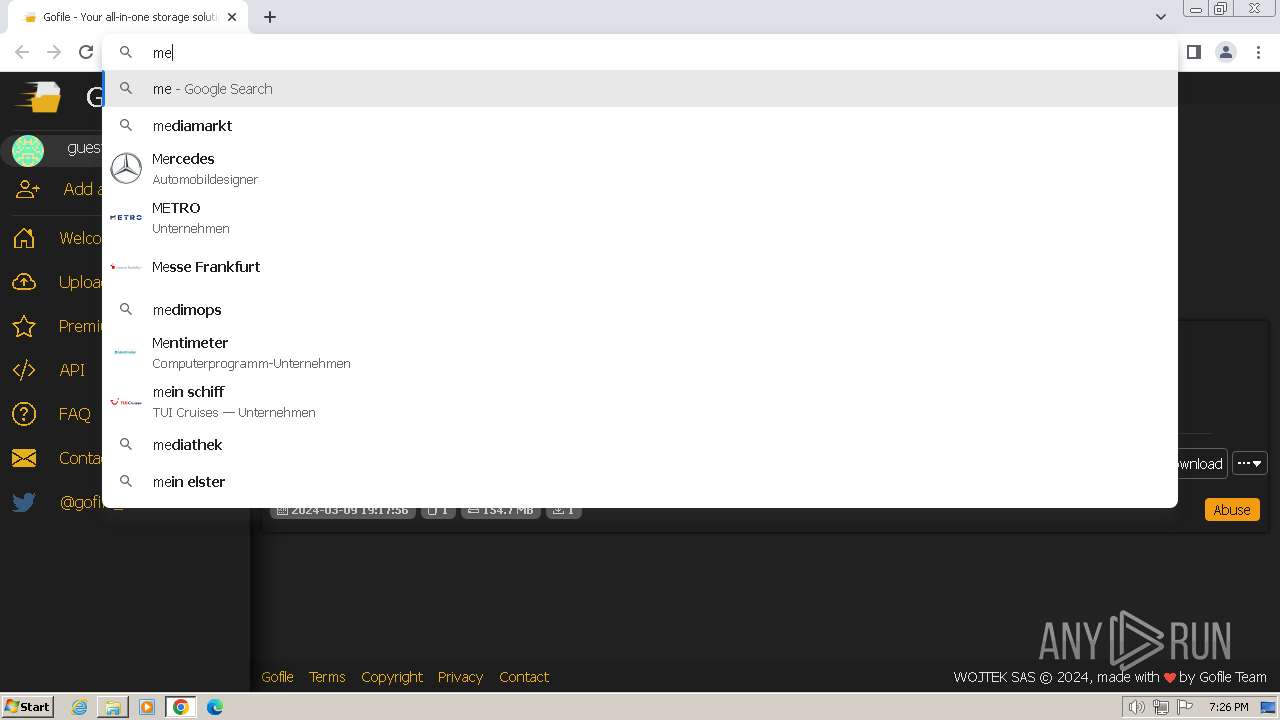This screenshot has width=1280, height=720.
Task: Open the Contact footer link
Action: point(524,677)
